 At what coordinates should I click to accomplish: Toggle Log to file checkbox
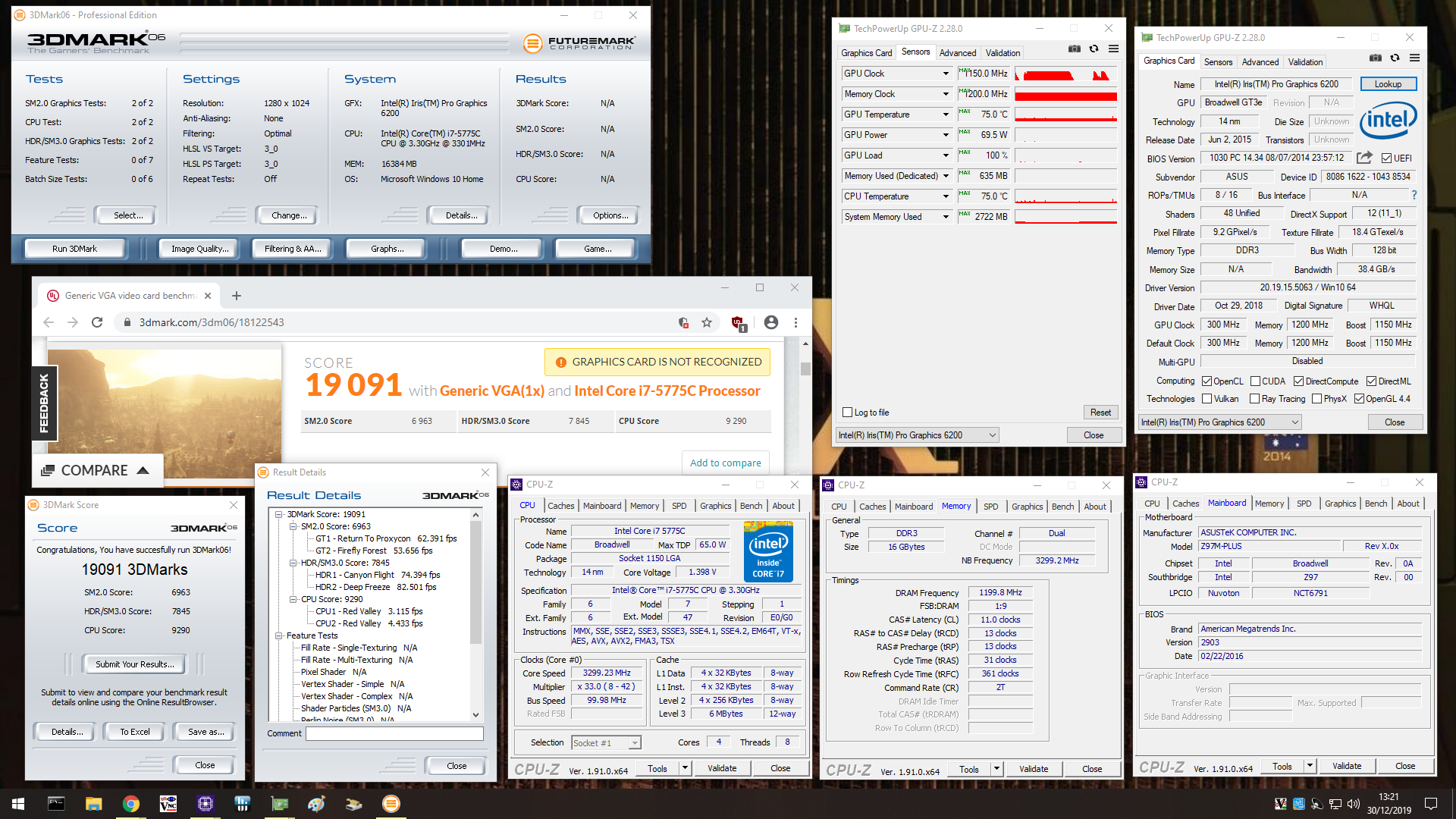coord(848,413)
